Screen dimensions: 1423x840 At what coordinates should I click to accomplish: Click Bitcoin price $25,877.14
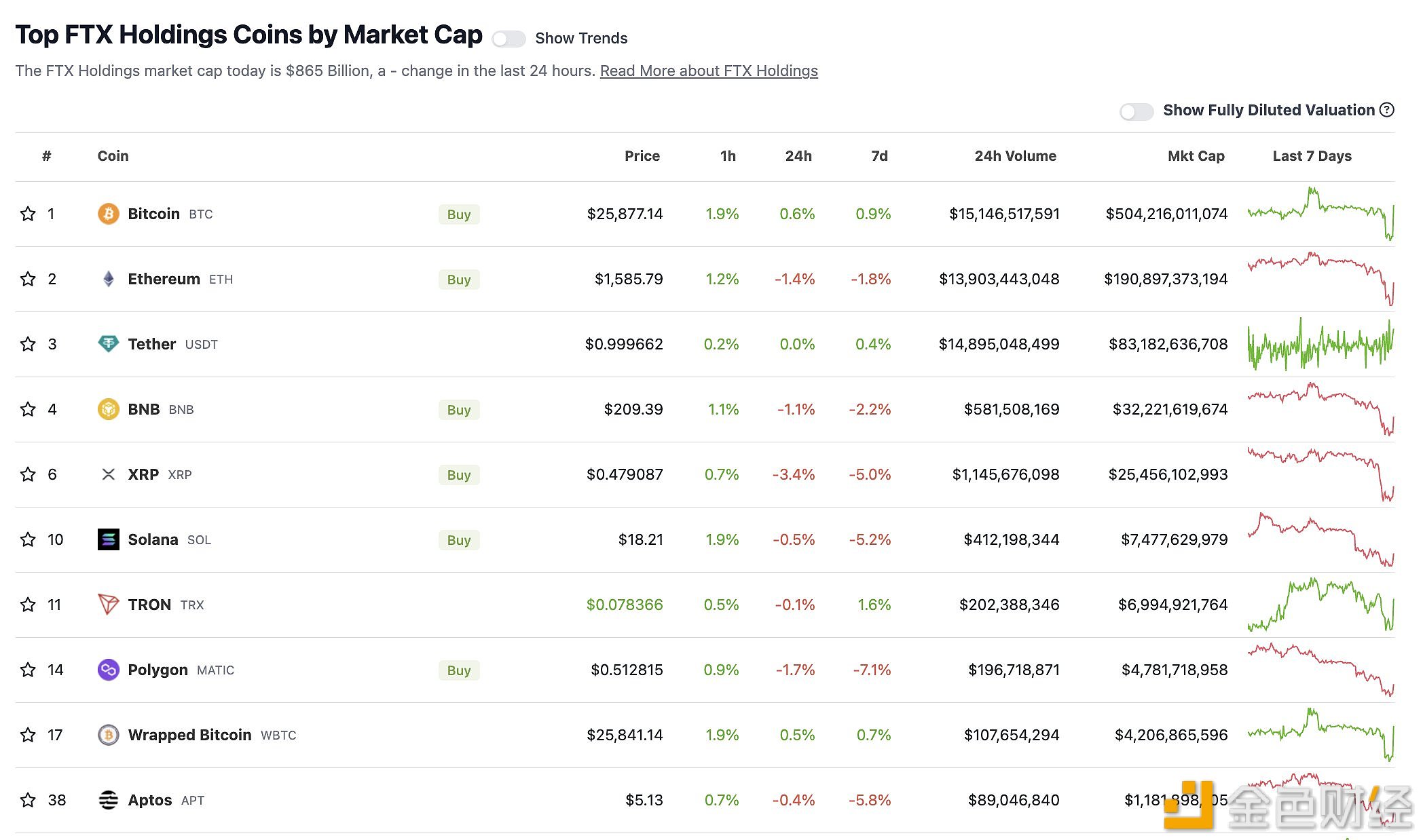[625, 214]
